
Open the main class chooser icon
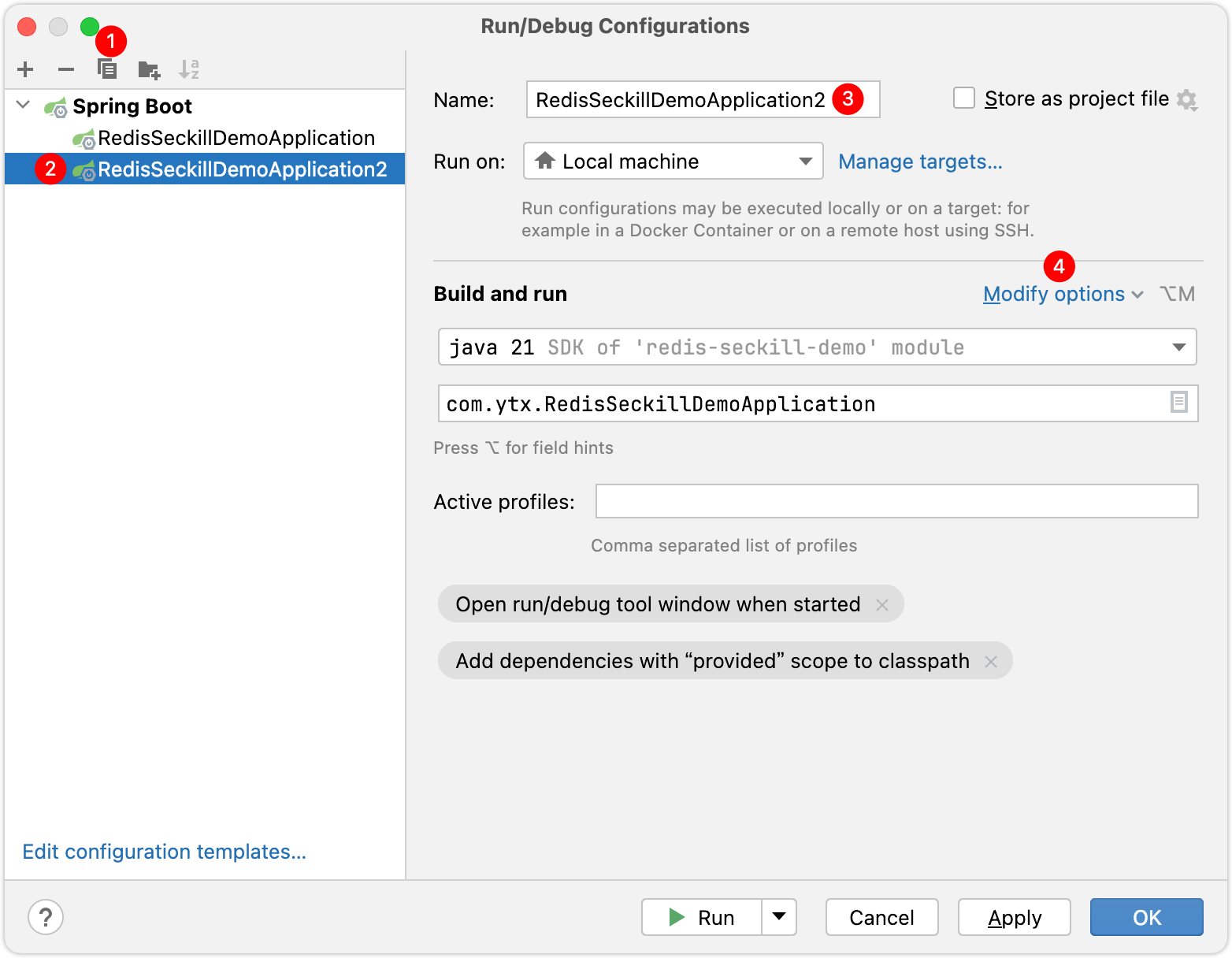1179,403
